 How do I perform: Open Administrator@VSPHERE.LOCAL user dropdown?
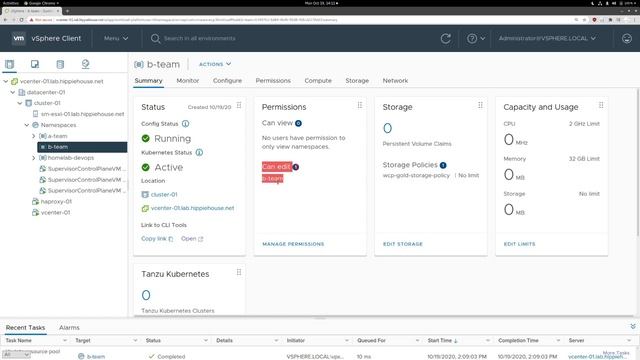(547, 38)
